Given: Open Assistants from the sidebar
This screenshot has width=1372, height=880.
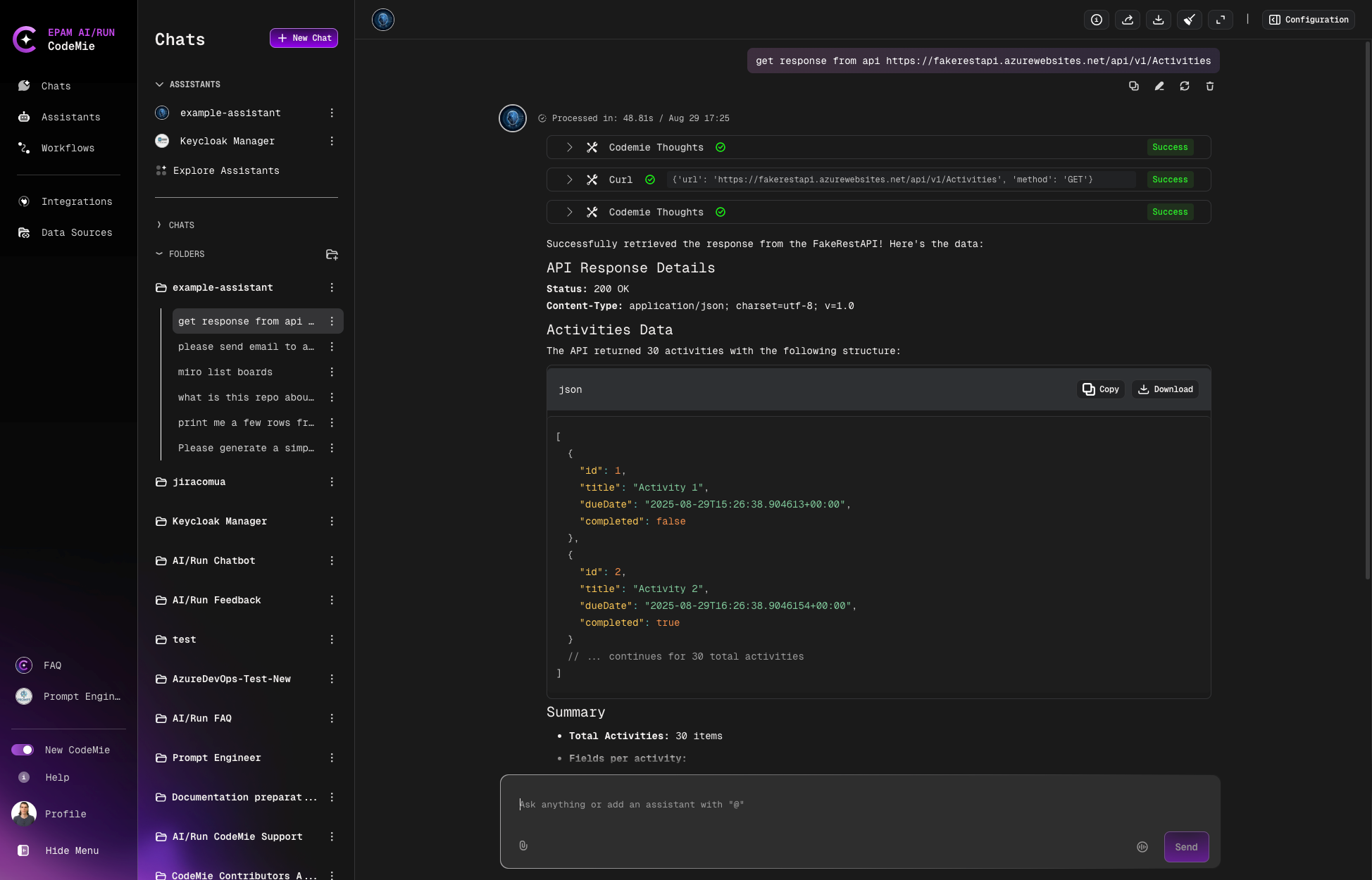Looking at the screenshot, I should tap(70, 117).
